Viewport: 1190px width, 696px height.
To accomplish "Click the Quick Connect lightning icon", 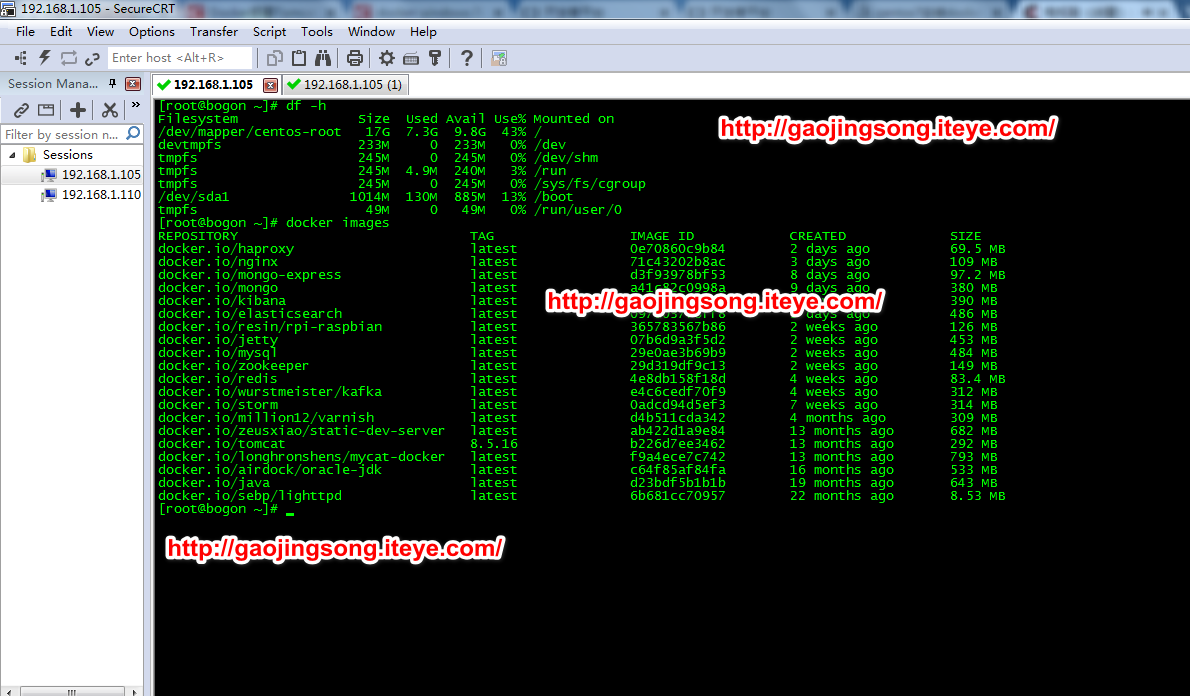I will (x=45, y=58).
